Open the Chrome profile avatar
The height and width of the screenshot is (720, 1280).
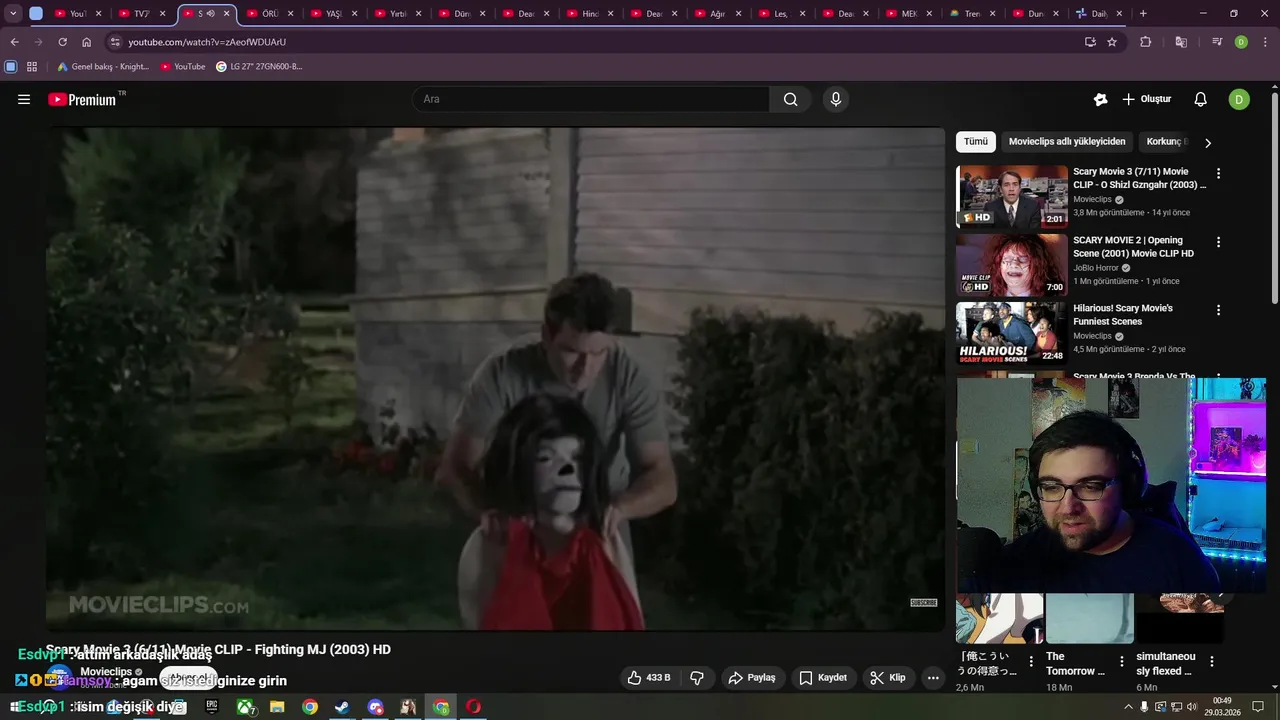tap(1241, 42)
